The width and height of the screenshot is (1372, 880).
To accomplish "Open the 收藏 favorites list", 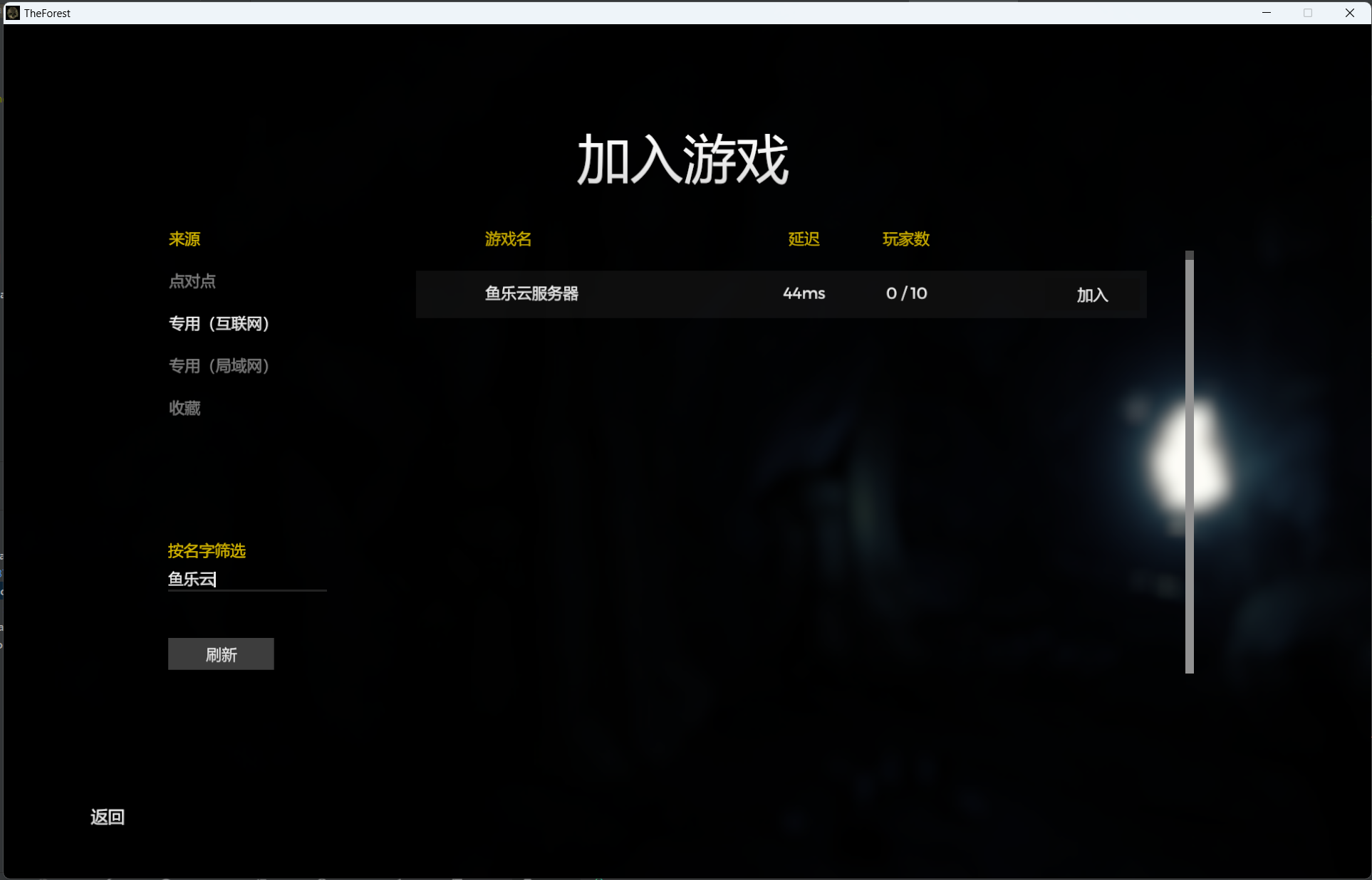I will (x=185, y=408).
